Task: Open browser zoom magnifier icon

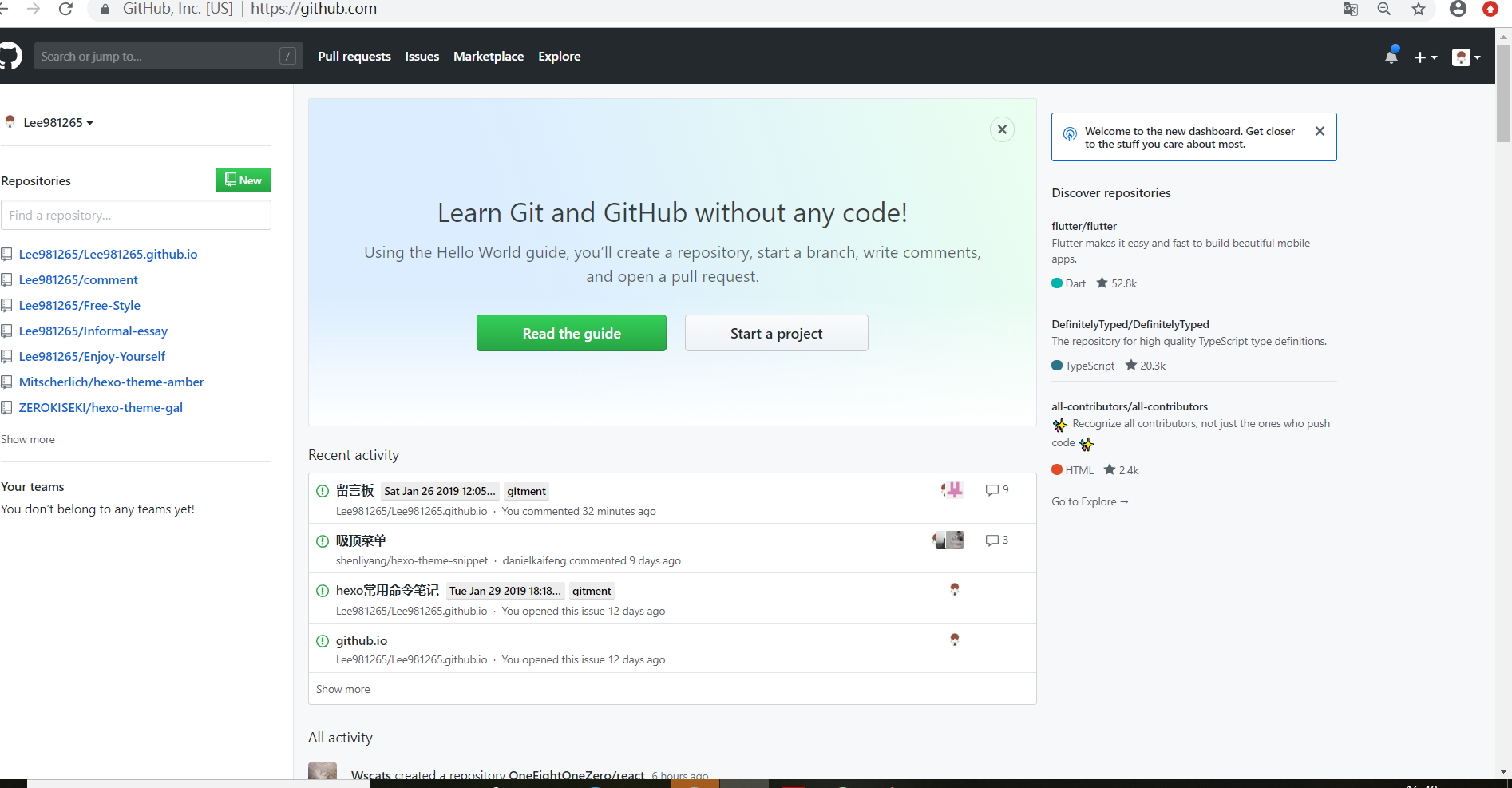Action: click(x=1384, y=9)
